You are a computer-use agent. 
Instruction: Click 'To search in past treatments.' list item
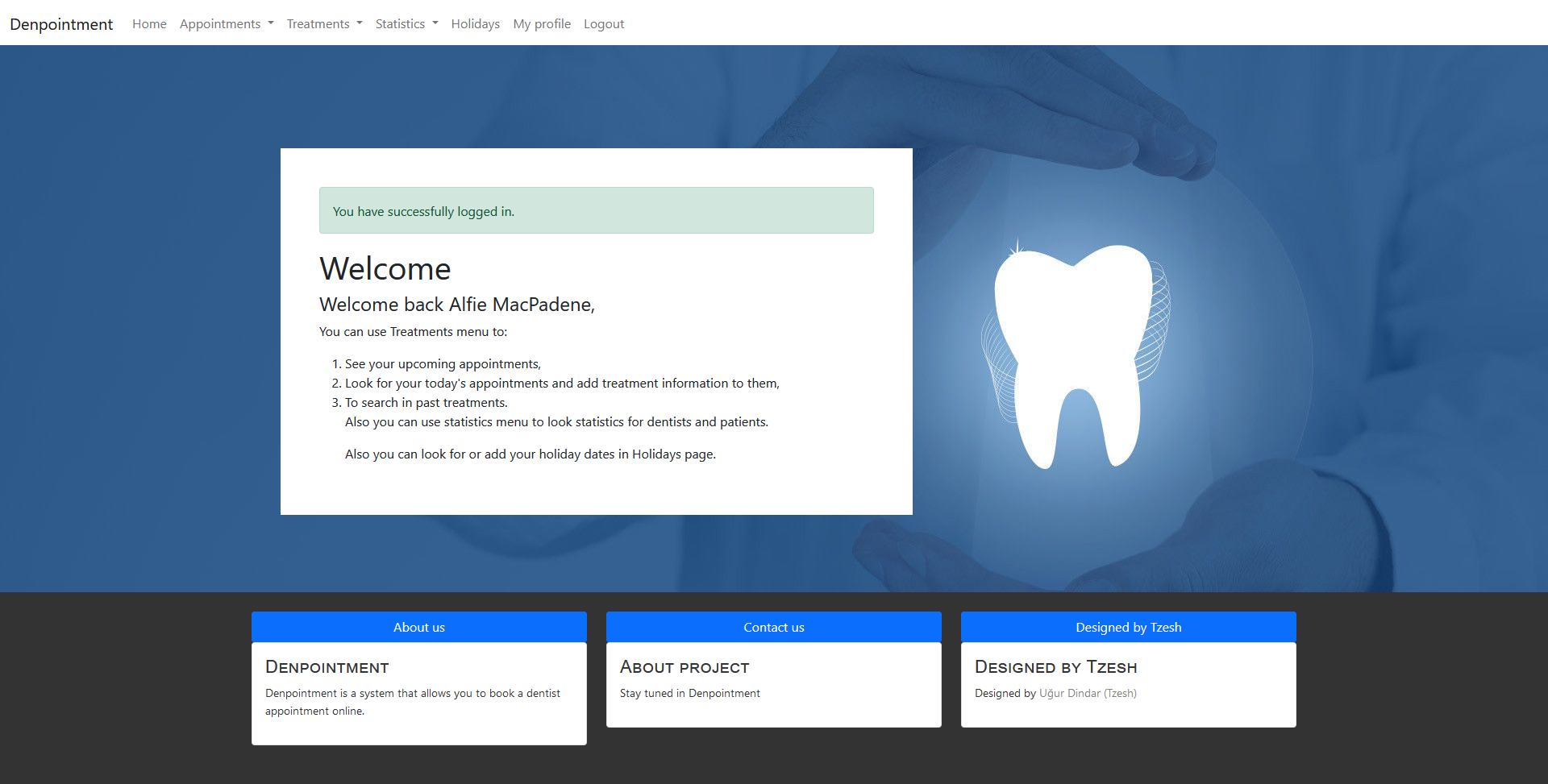coord(427,403)
